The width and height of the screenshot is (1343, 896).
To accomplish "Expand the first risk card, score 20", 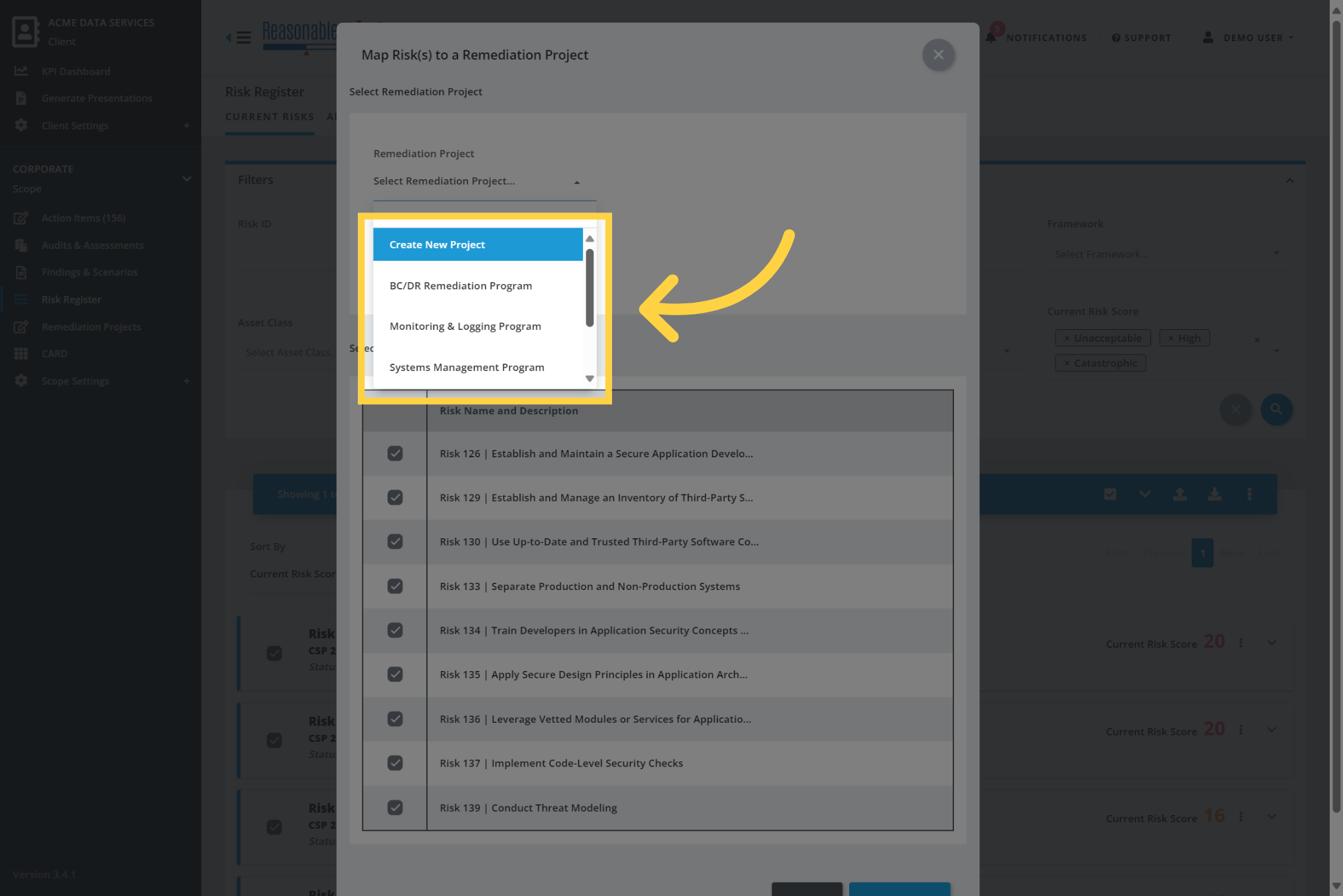I will 1271,642.
